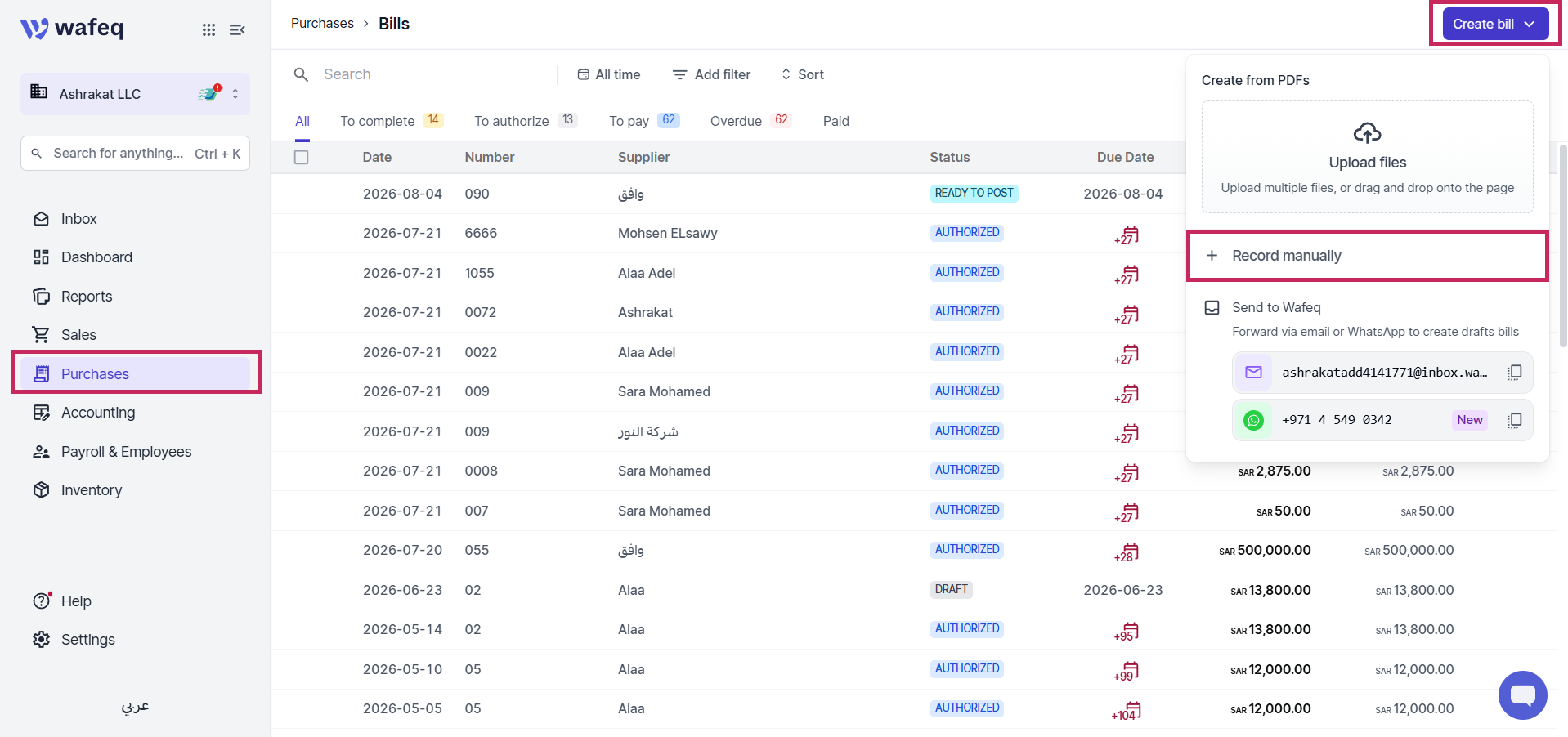Click the WhatsApp green icon
The width and height of the screenshot is (1568, 737).
1253,420
